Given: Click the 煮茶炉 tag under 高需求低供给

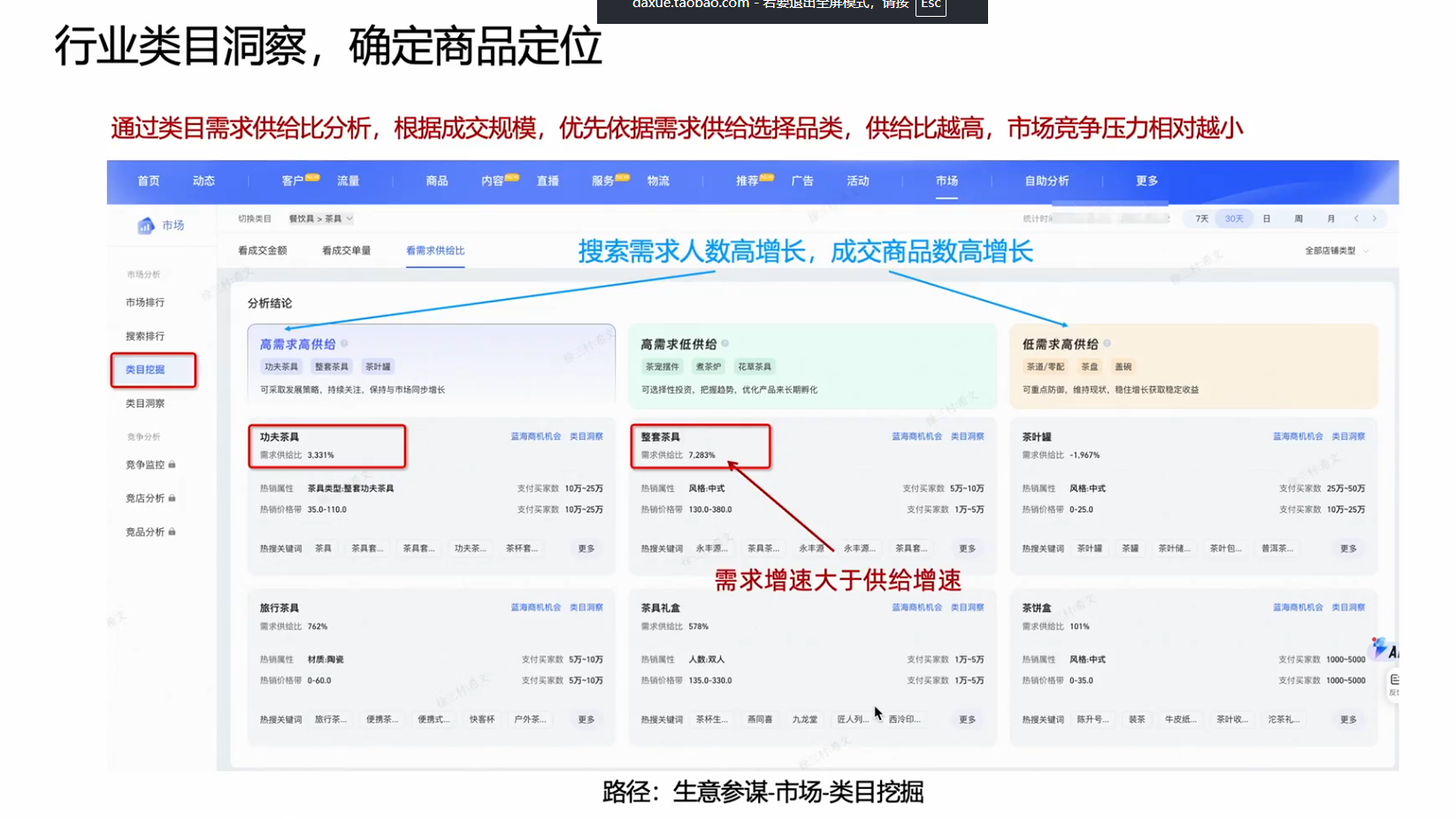Looking at the screenshot, I should [x=708, y=366].
